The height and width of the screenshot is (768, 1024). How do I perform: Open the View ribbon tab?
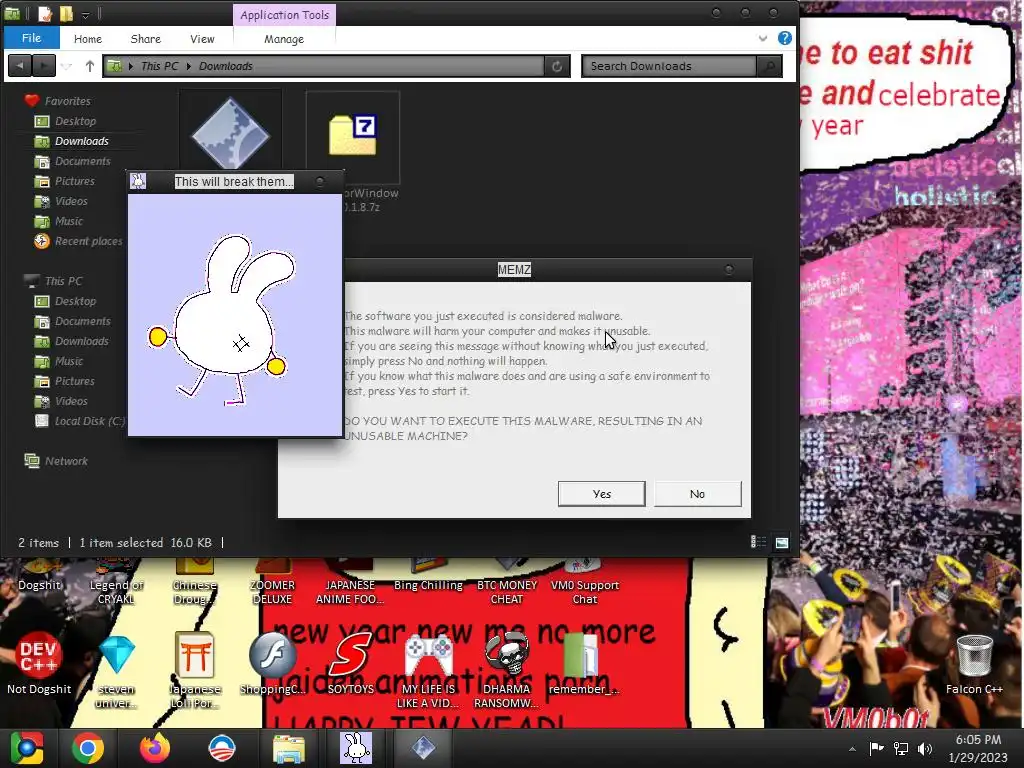tap(202, 39)
